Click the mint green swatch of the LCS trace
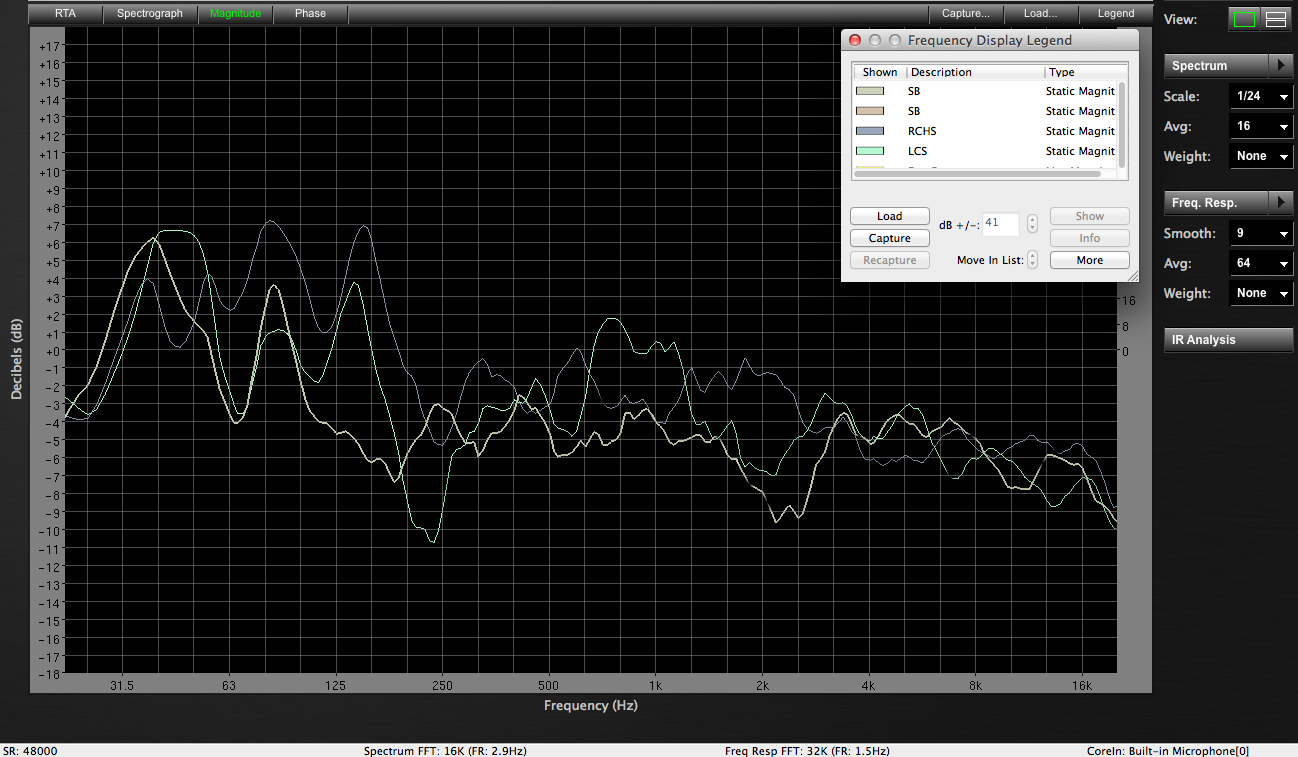The image size is (1298, 757). [x=870, y=151]
